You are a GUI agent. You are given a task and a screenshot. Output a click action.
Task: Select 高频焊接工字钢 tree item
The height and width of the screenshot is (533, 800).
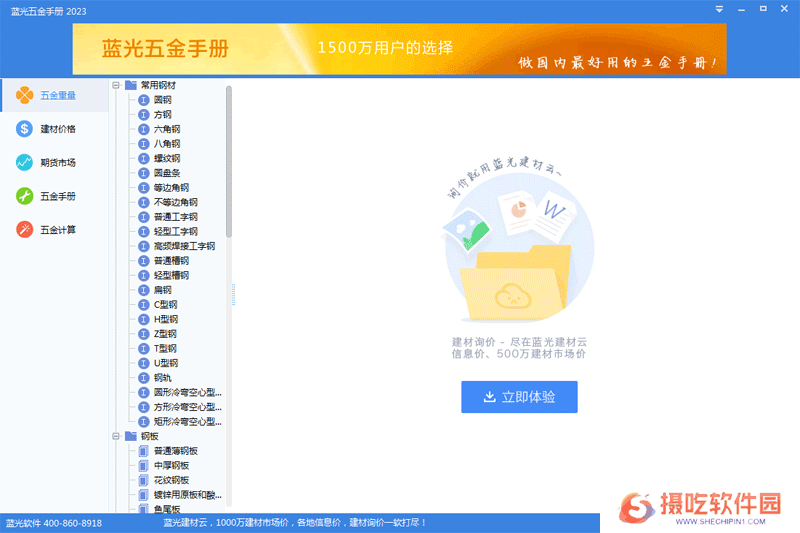click(184, 246)
